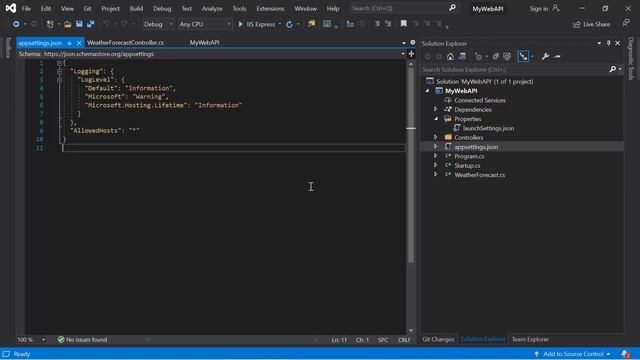Viewport: 640px width, 360px height.
Task: Pin the Solution Explorer with auto-hide pin
Action: (608, 43)
